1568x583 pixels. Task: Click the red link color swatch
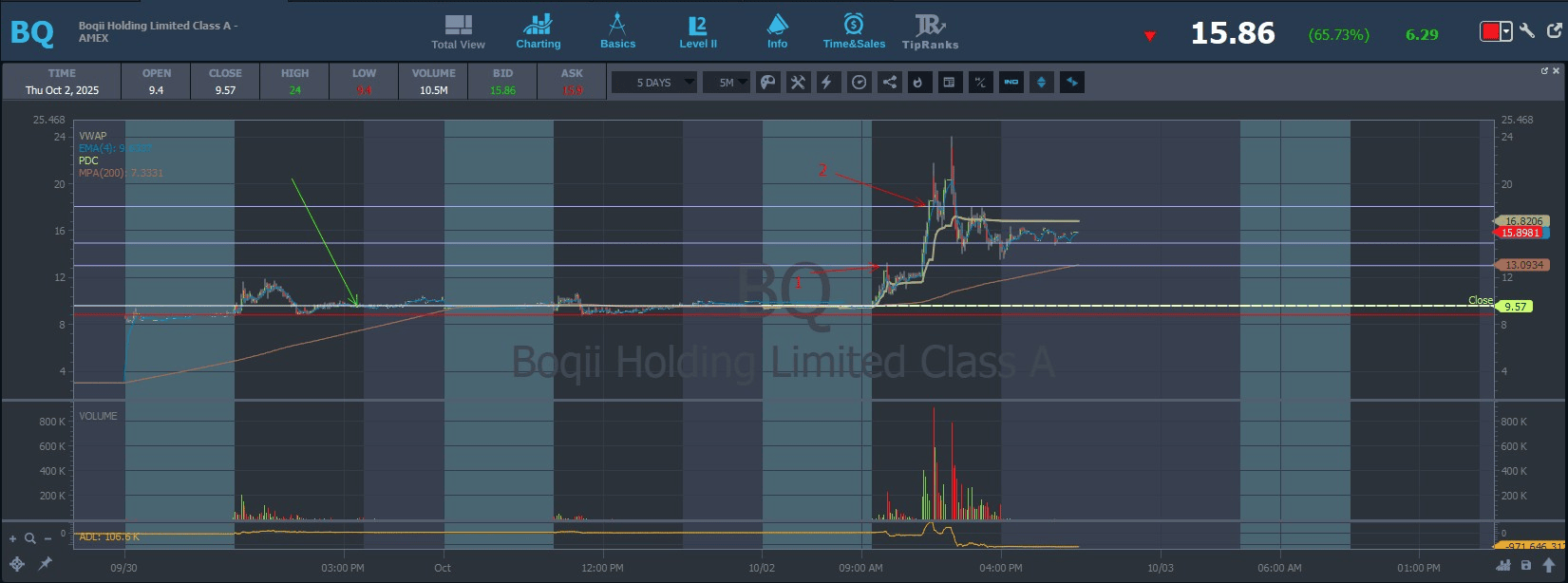1490,32
